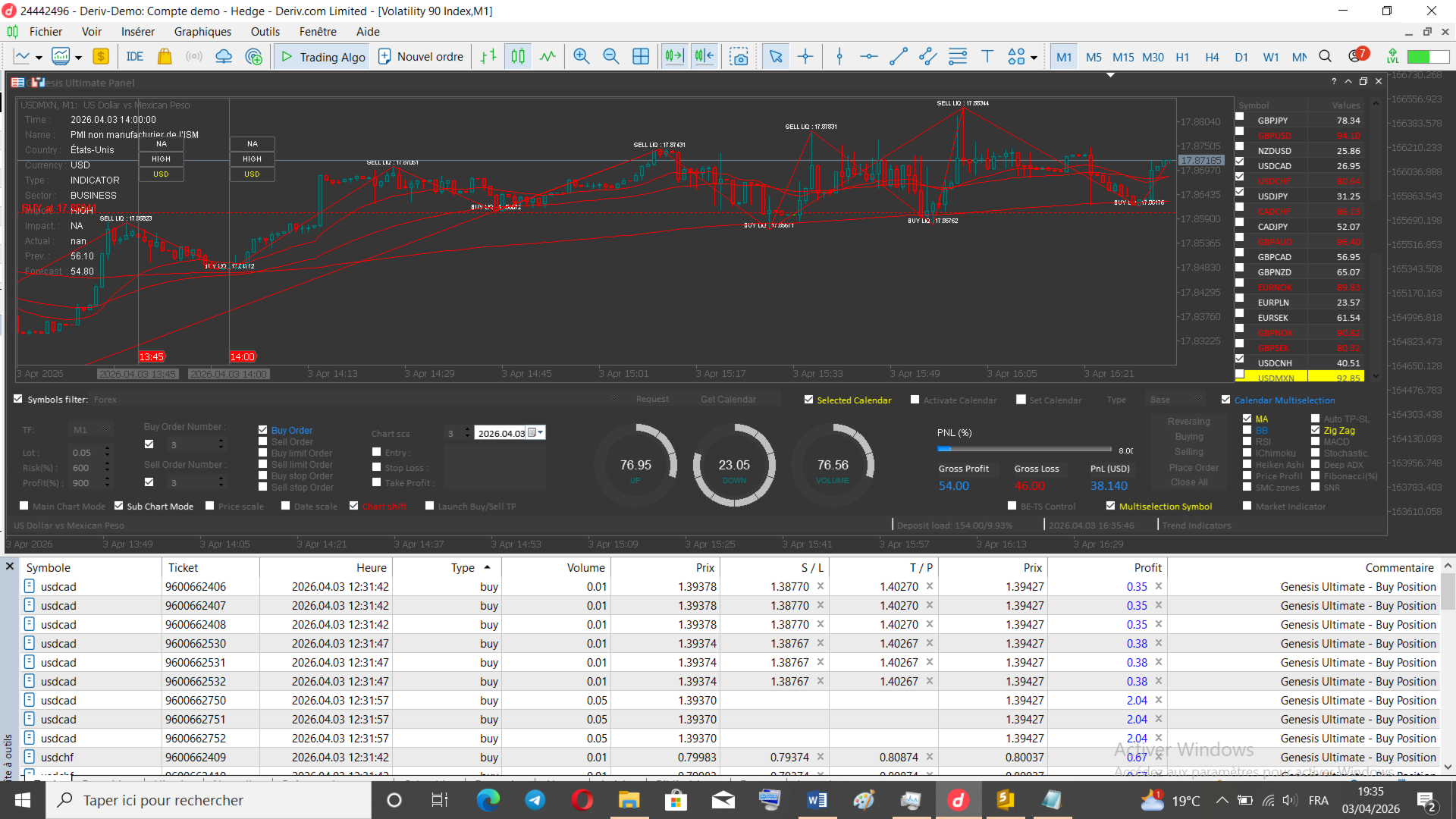This screenshot has width=1456, height=819.
Task: Toggle the Sub Chart Mode checkbox
Action: 119,506
